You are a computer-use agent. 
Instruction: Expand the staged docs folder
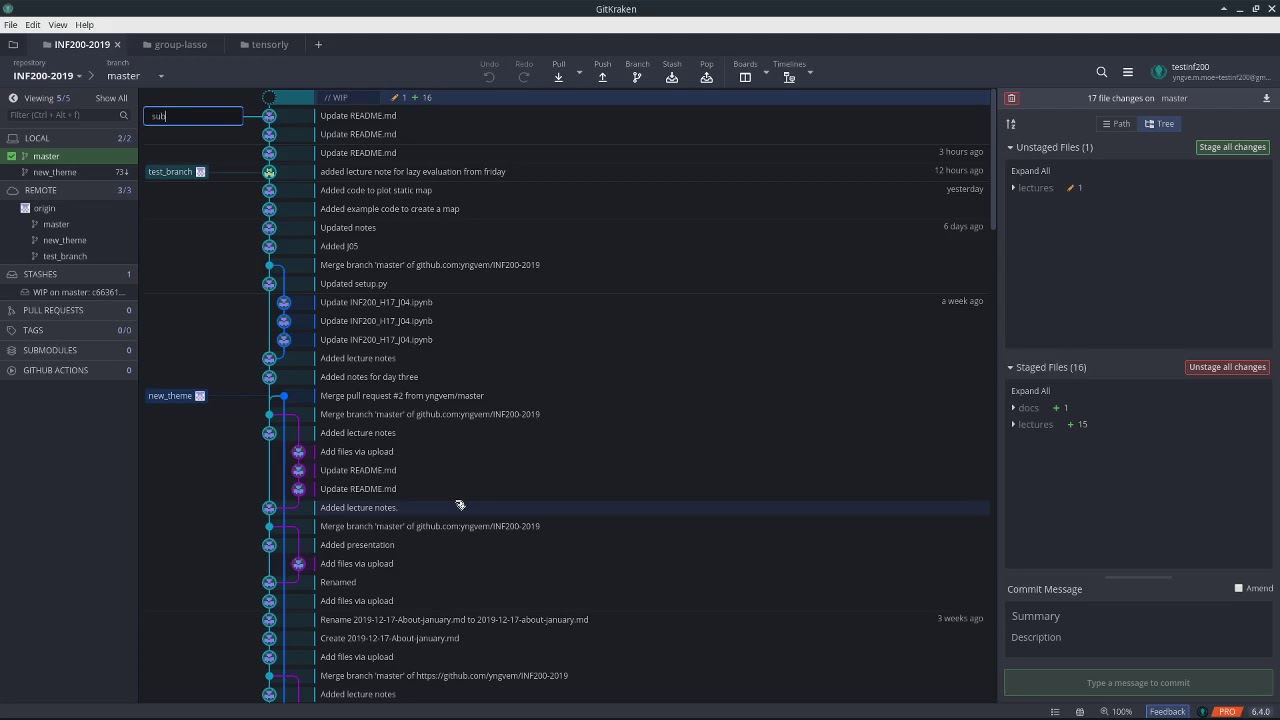click(x=1013, y=408)
